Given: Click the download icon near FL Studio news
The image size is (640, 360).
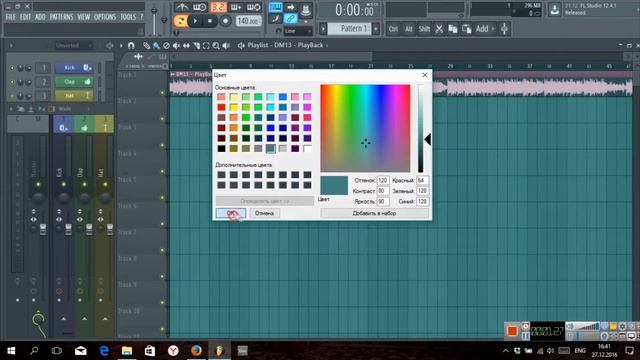Looking at the screenshot, I should (554, 10).
